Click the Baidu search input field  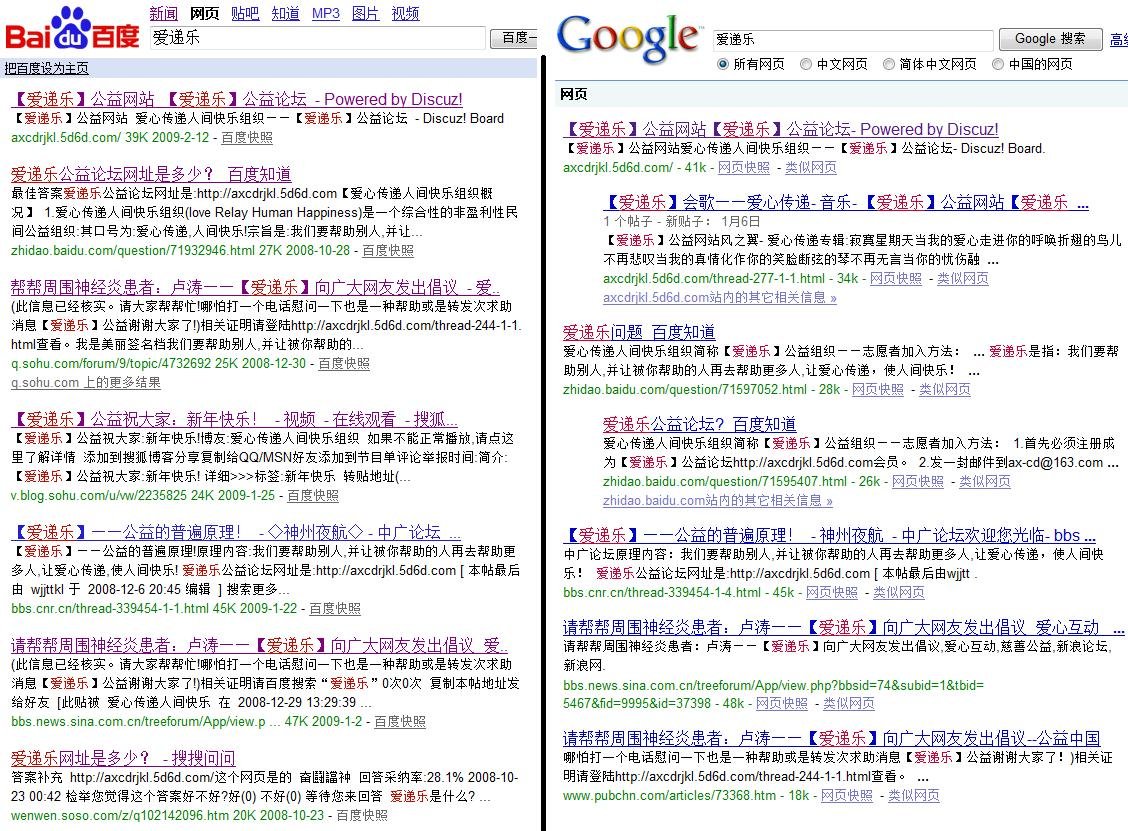(317, 37)
